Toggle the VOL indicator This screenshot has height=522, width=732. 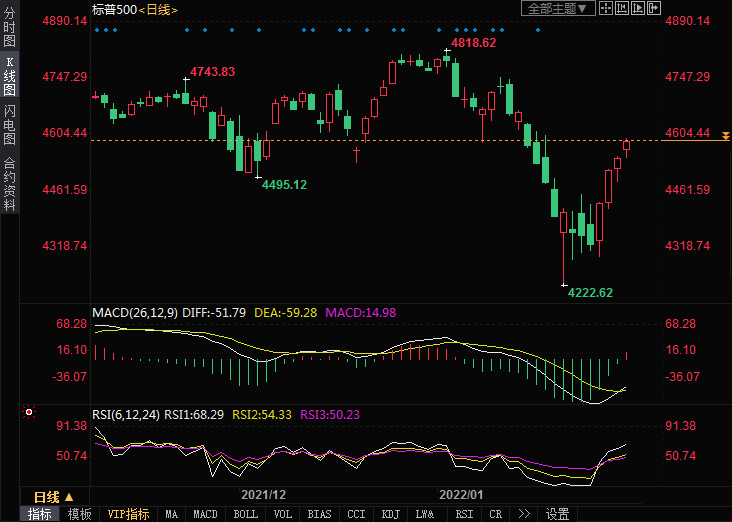coord(283,514)
